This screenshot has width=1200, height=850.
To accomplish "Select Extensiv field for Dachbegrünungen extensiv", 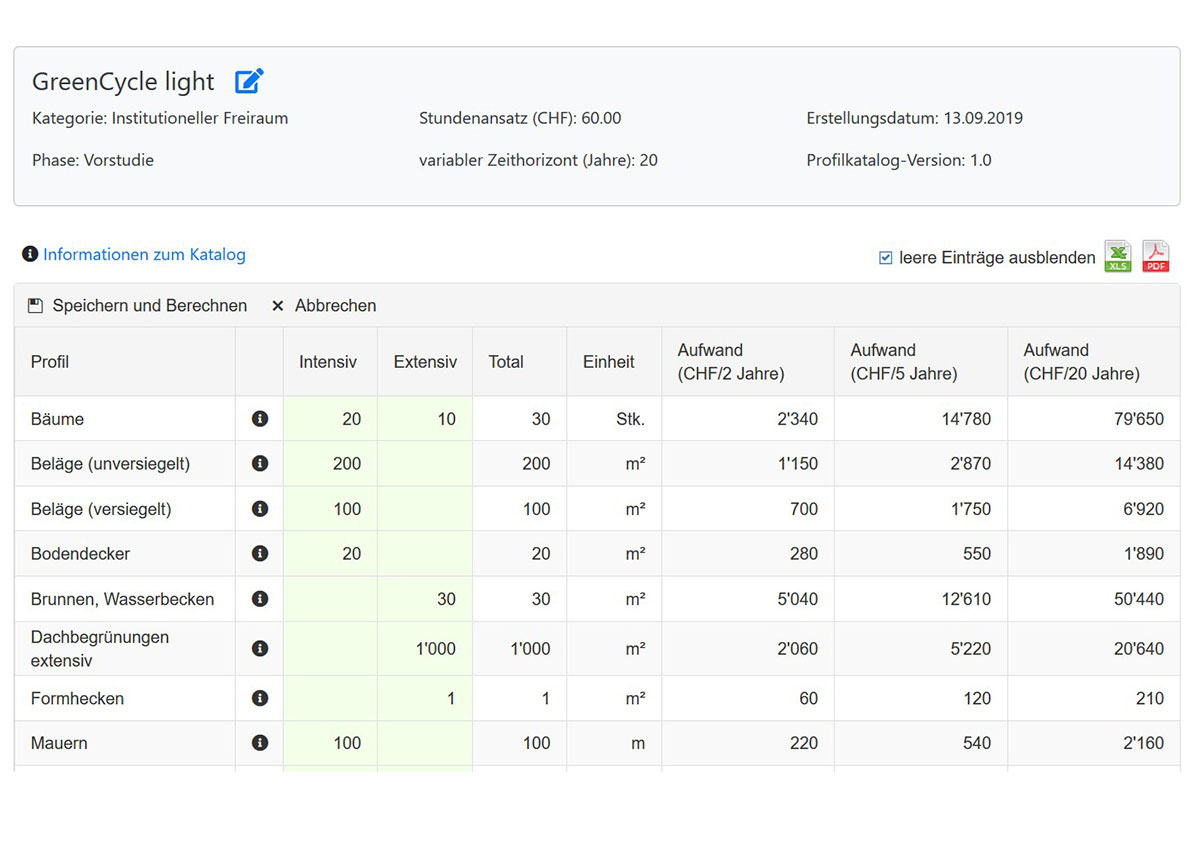I will [x=425, y=649].
